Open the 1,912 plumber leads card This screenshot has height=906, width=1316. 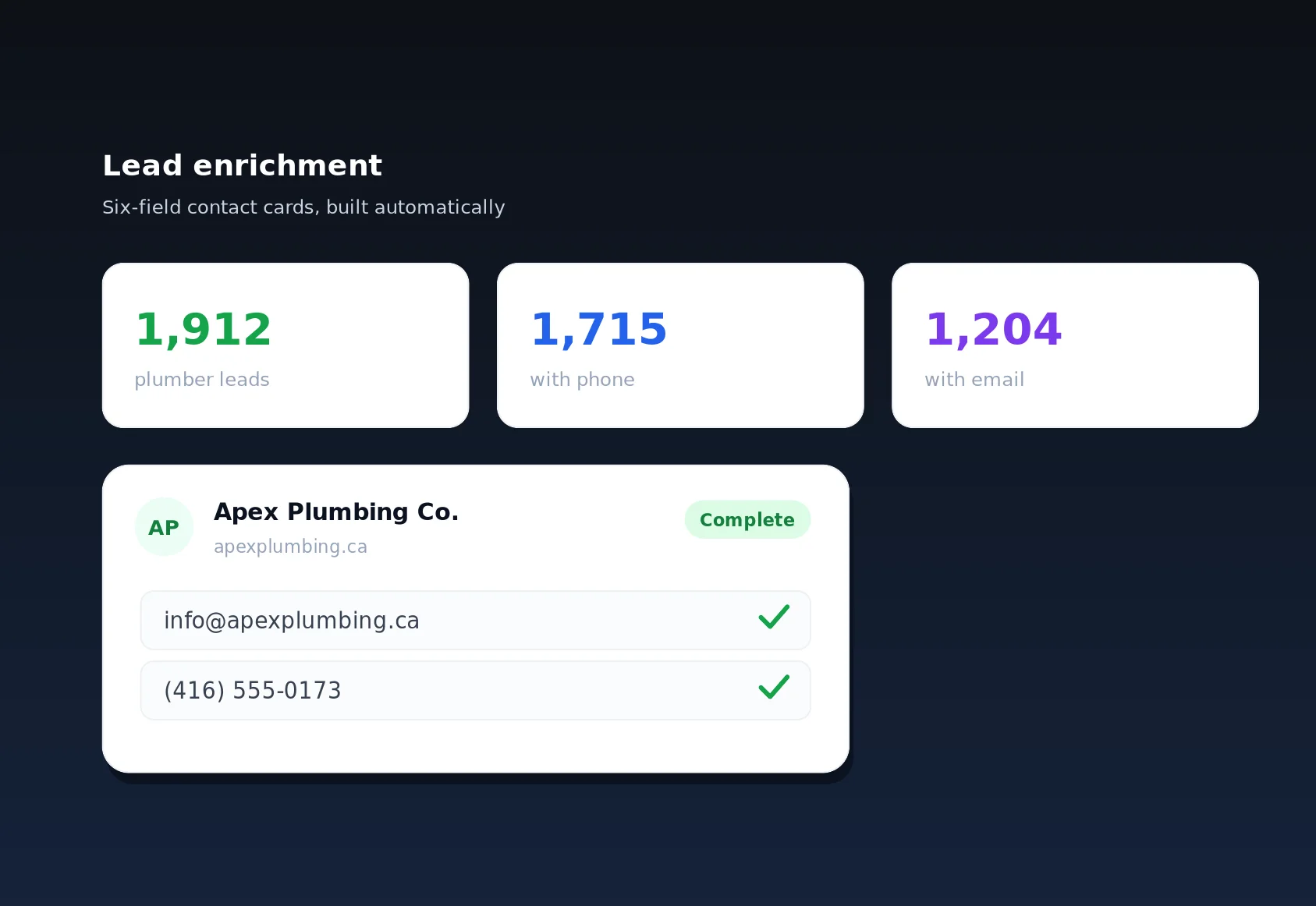click(286, 345)
